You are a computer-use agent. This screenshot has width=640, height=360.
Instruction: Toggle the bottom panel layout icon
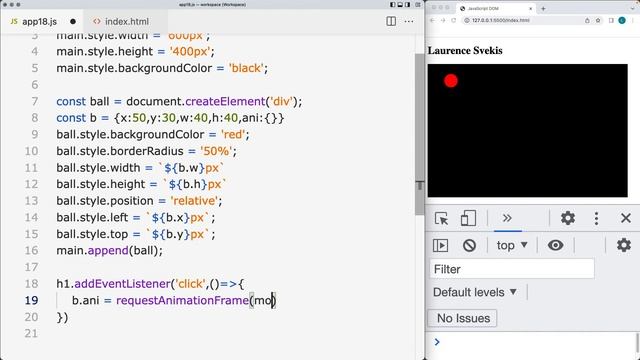point(400,4)
